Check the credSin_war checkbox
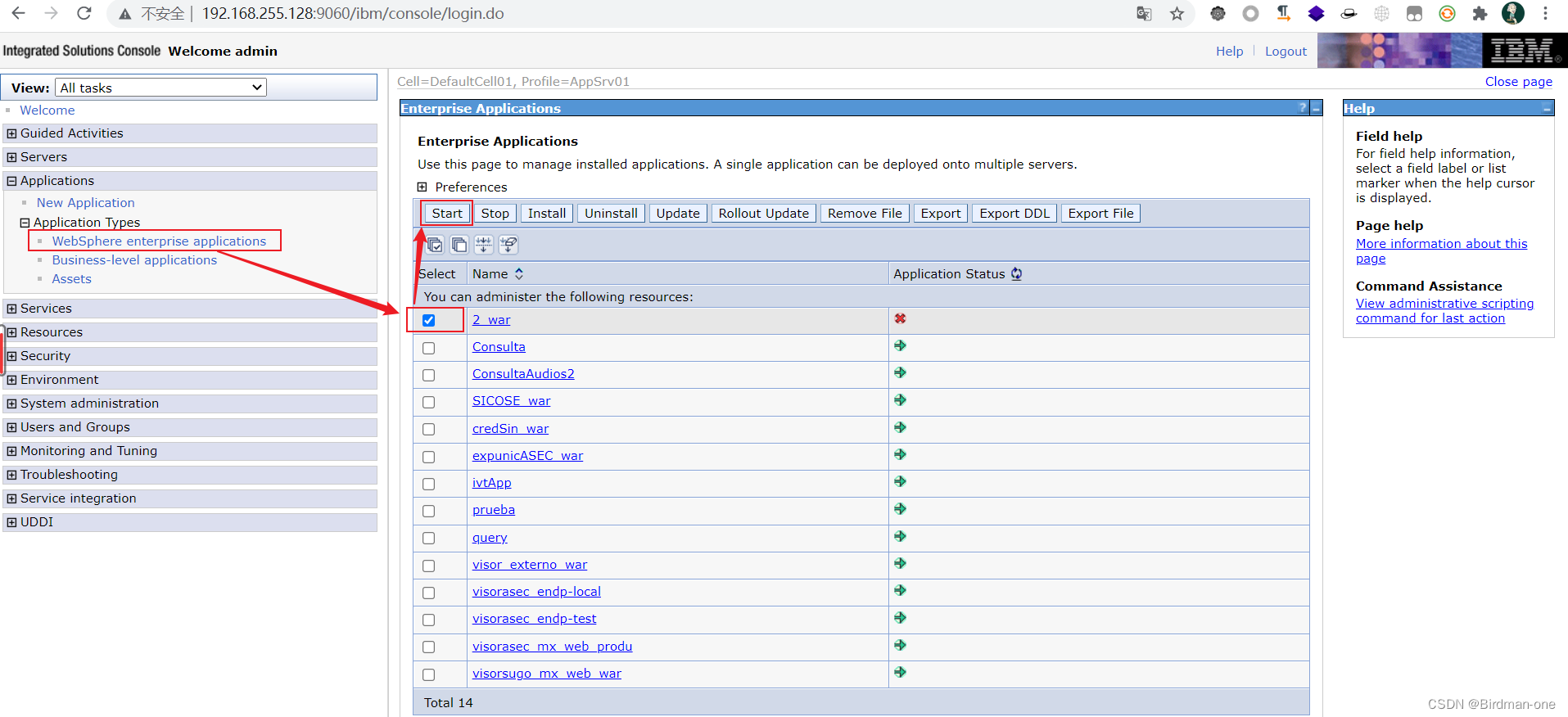This screenshot has height=717, width=1568. [x=428, y=429]
